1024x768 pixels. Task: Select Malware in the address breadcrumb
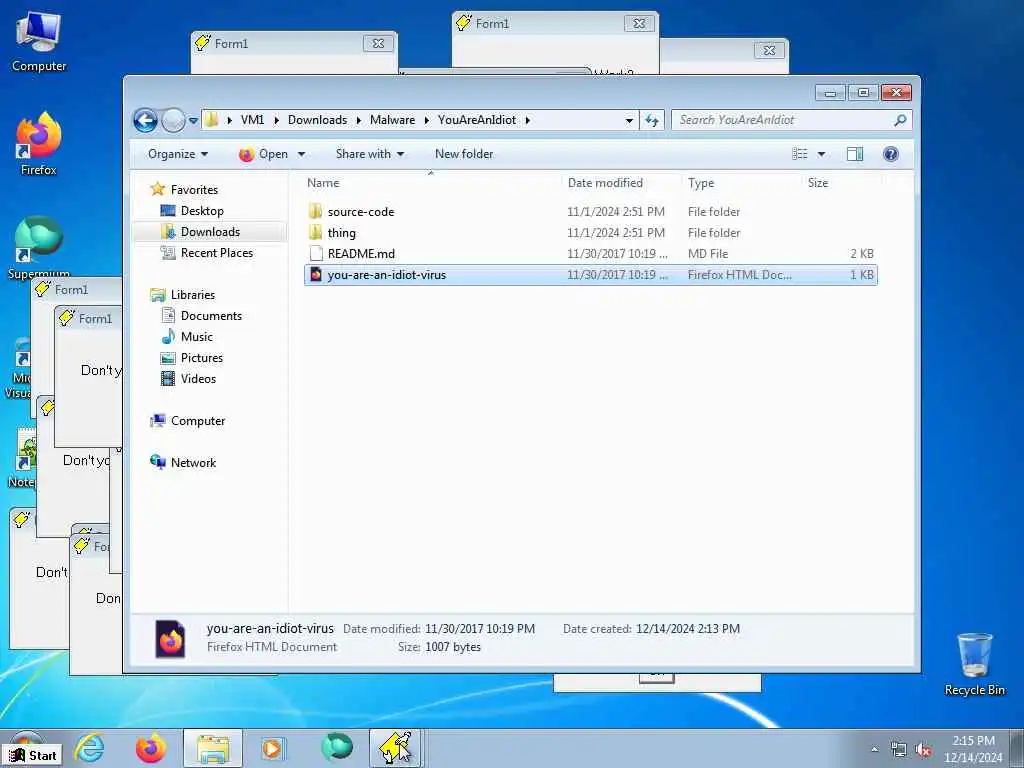(392, 120)
